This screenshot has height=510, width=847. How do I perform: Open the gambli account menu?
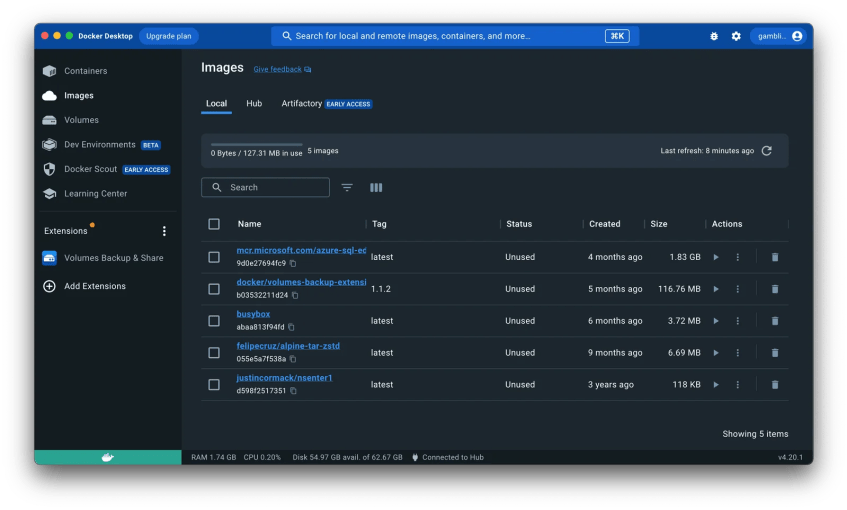click(x=779, y=36)
